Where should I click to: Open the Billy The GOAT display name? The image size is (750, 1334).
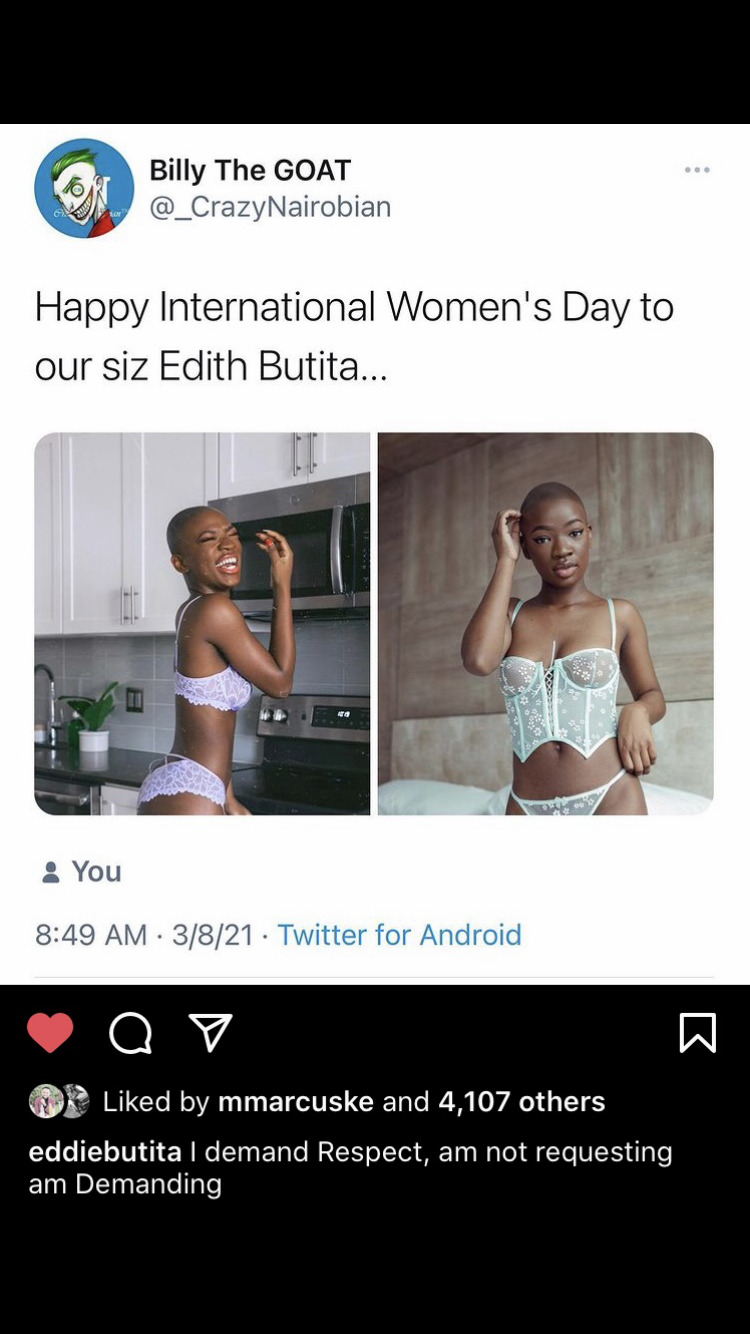(250, 170)
